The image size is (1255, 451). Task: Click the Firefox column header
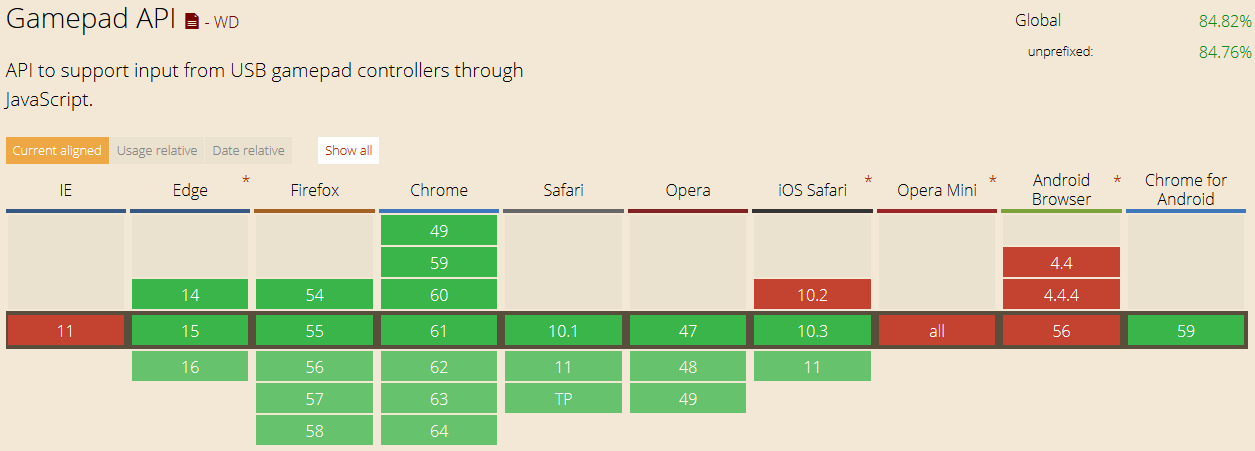coord(314,190)
